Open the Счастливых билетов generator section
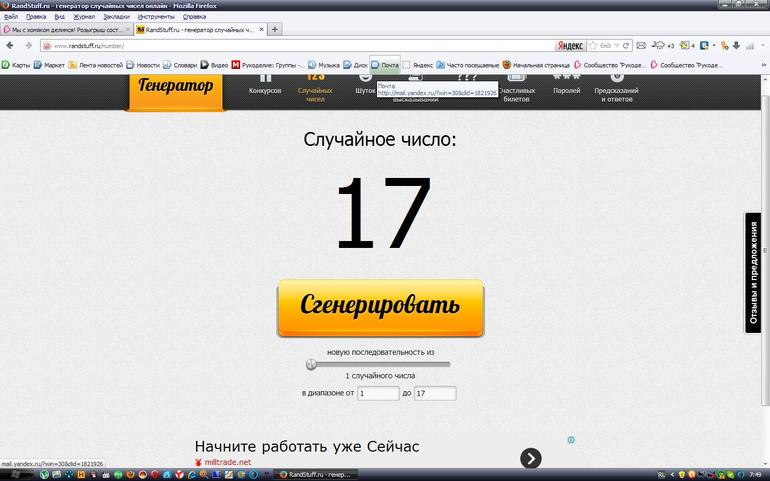Viewport: 770px width, 481px height. [517, 88]
